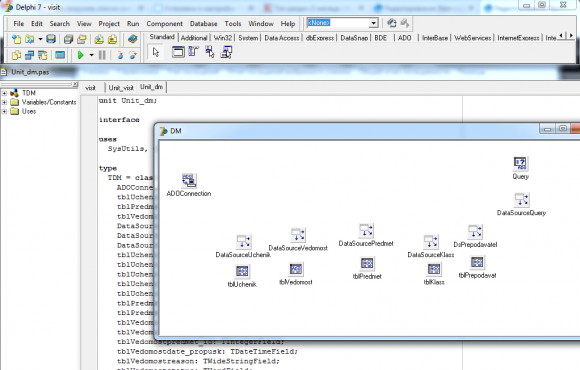Expand the Variables/Constants folder
The image size is (580, 370).
point(4,102)
